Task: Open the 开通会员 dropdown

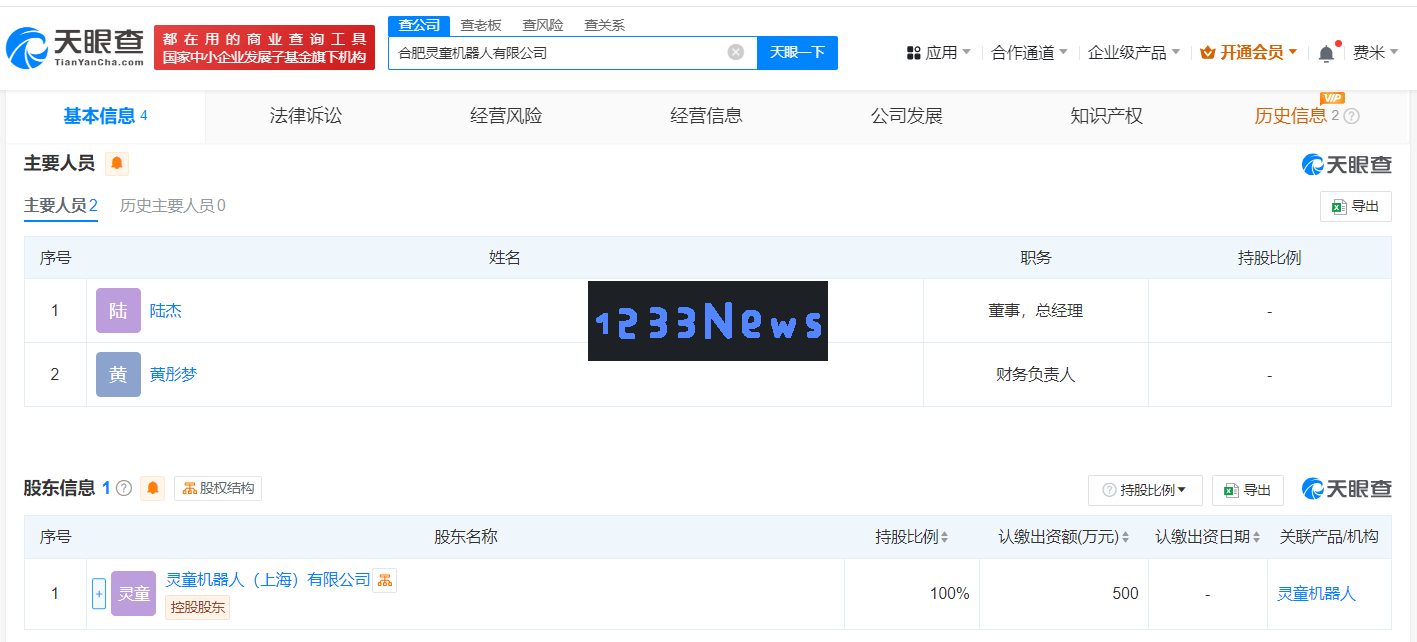Action: (x=1249, y=53)
